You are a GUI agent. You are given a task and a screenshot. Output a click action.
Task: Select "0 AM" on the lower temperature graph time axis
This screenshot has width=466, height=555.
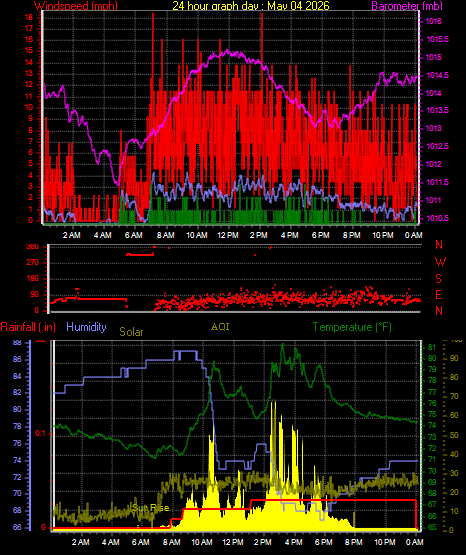click(x=415, y=542)
